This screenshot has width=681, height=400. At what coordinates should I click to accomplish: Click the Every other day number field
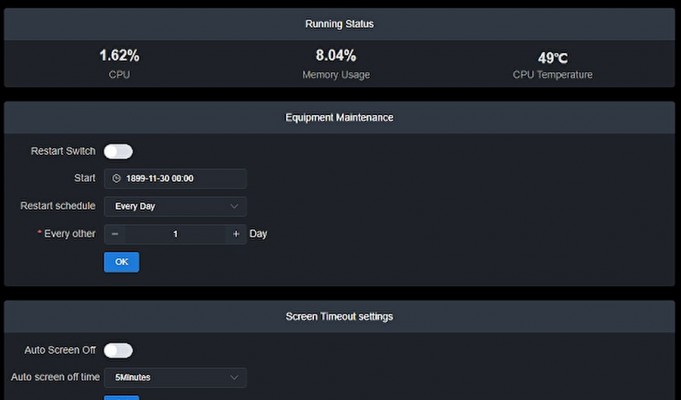(x=175, y=234)
